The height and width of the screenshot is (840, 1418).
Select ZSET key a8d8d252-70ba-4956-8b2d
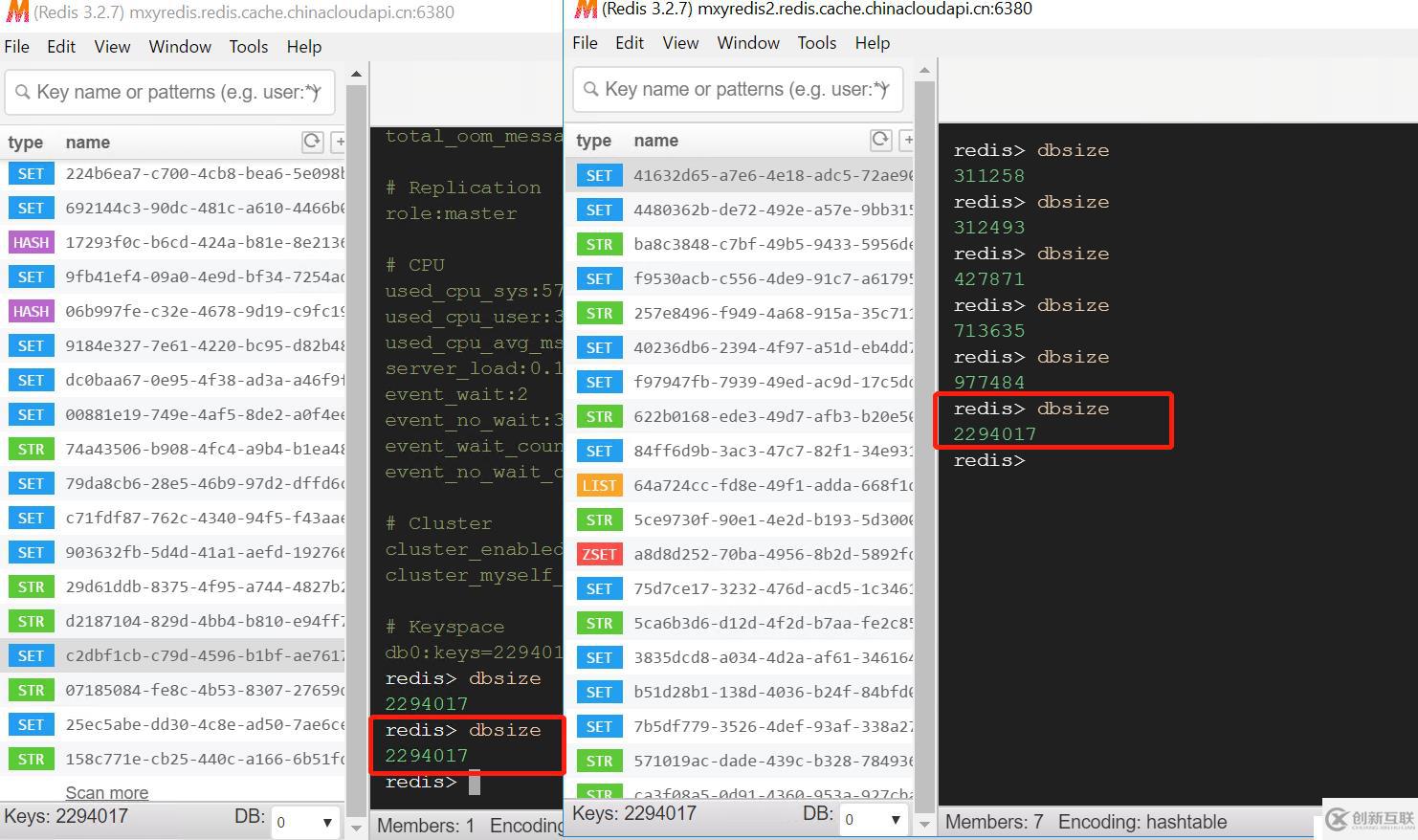coord(741,555)
